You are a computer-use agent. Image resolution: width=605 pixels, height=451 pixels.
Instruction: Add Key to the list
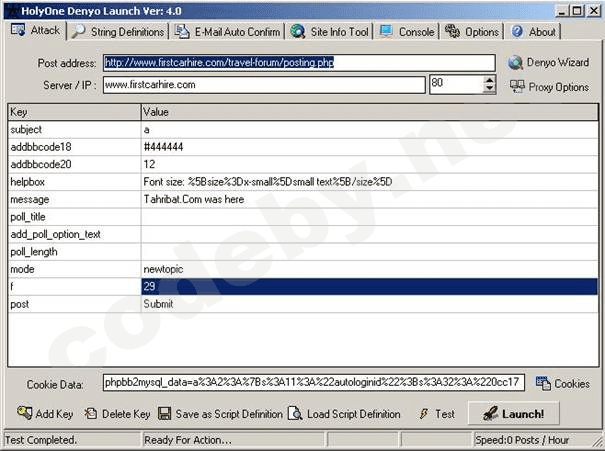tap(45, 414)
